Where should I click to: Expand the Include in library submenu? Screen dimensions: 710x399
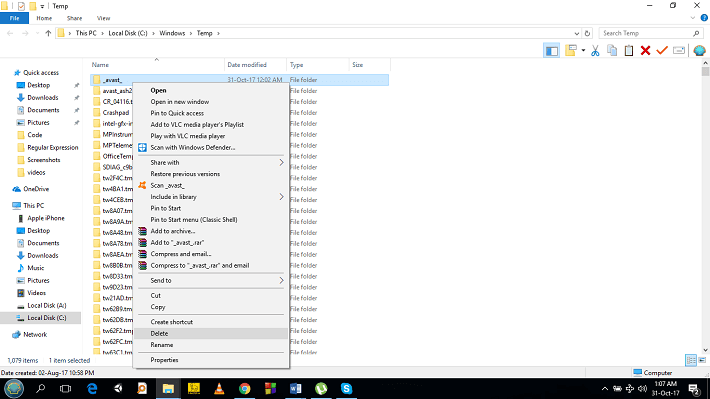coord(211,197)
